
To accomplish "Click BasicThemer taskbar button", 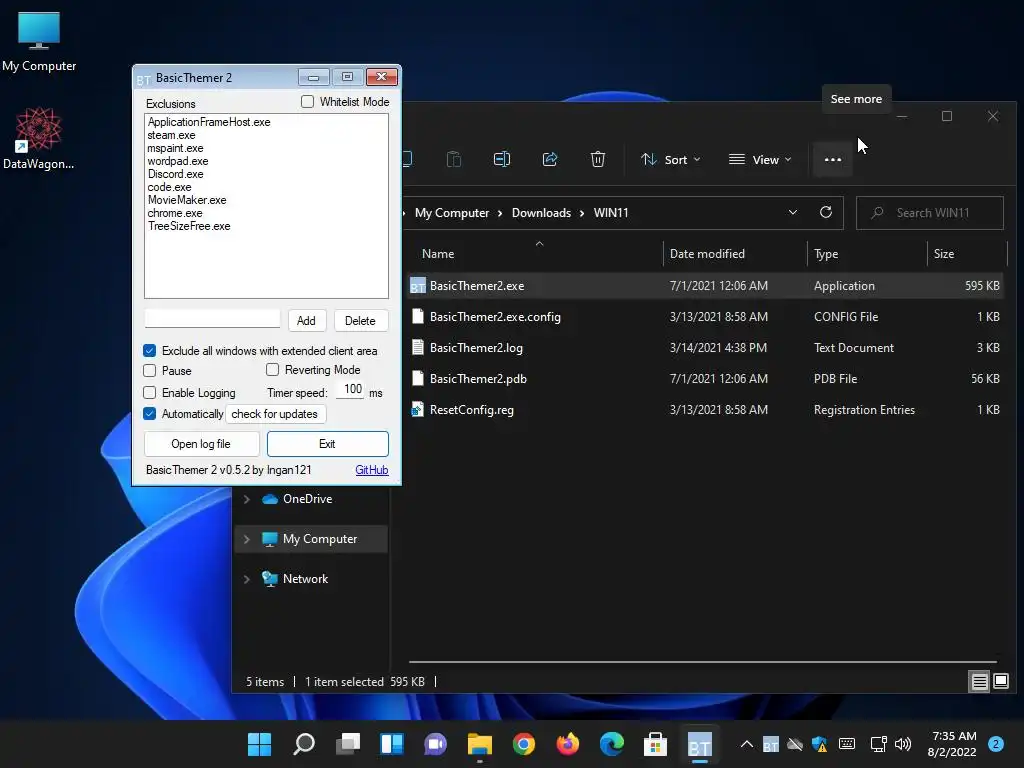I will pyautogui.click(x=699, y=744).
